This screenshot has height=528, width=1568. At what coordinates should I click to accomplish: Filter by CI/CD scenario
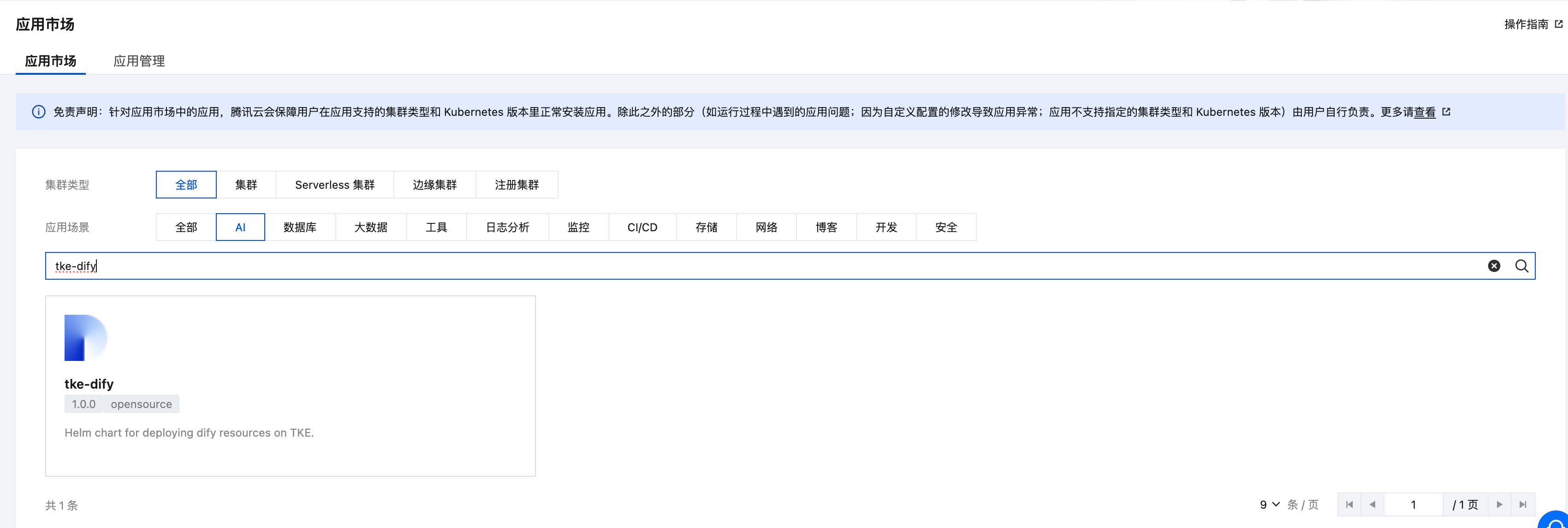point(642,227)
